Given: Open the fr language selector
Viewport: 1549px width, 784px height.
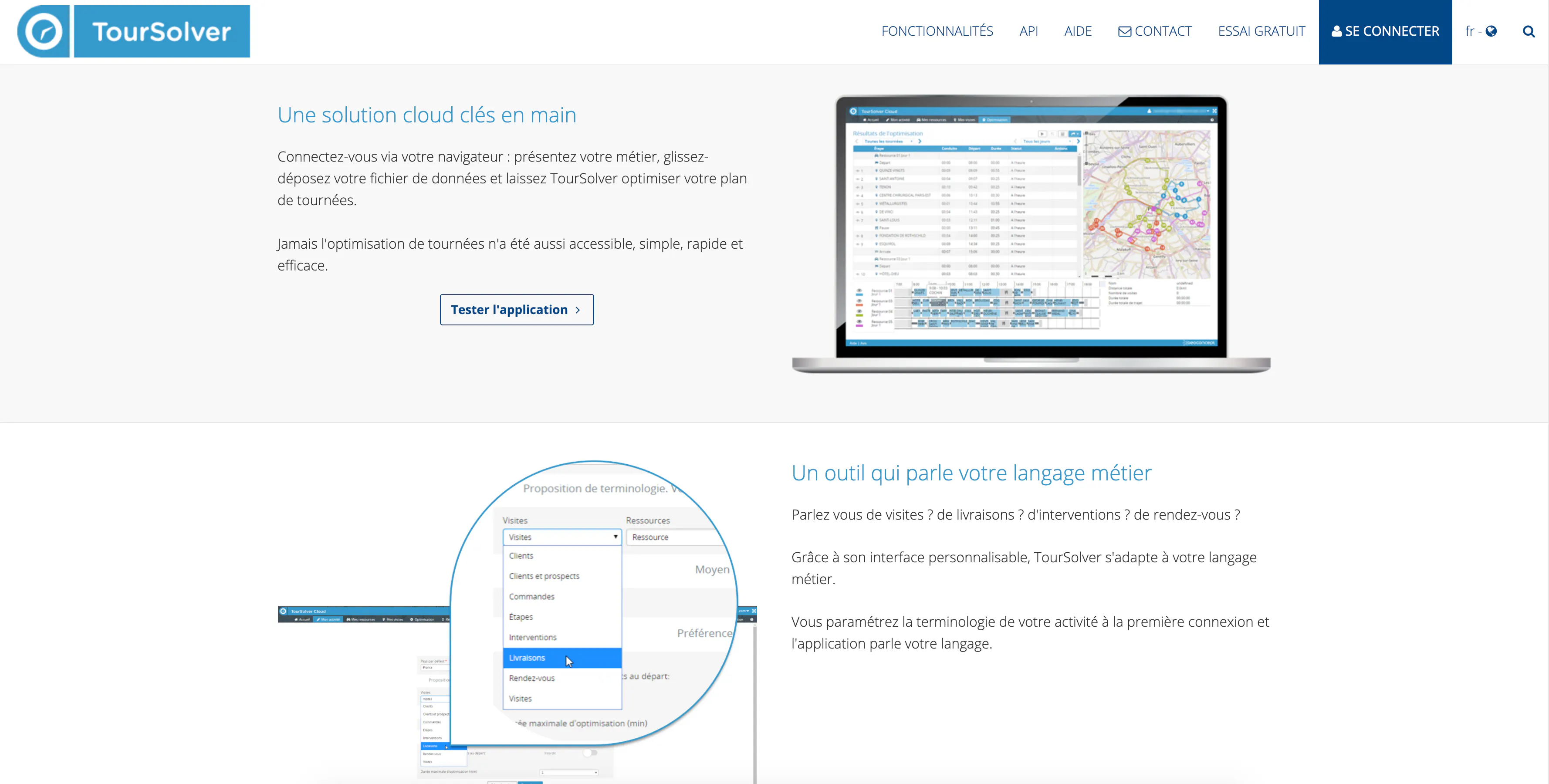Looking at the screenshot, I should [1481, 31].
